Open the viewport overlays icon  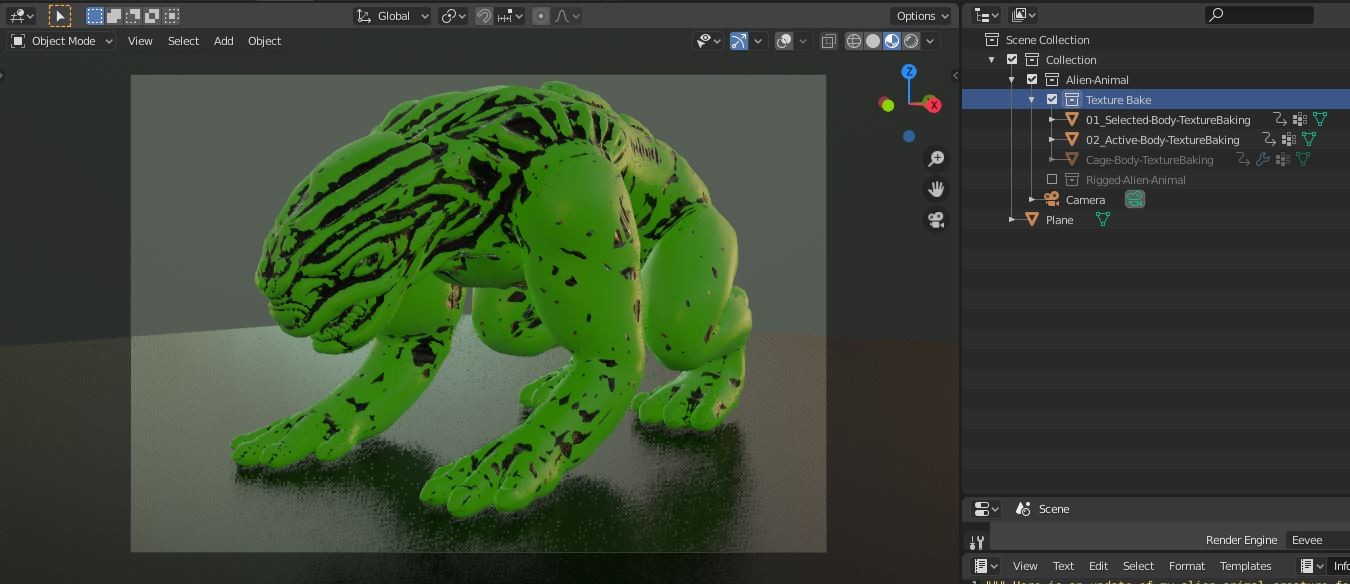[783, 41]
